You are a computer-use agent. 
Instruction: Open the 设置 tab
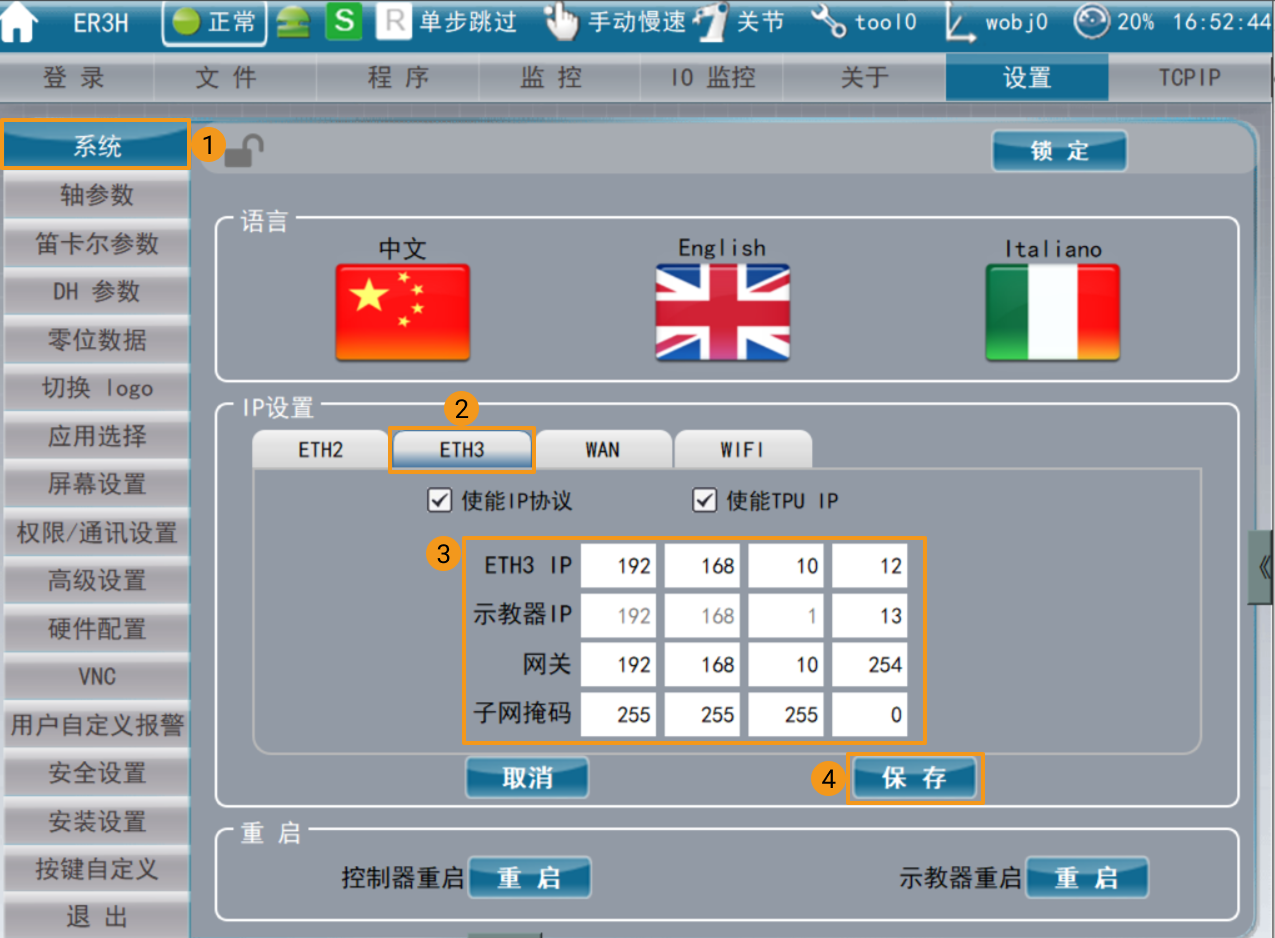(x=1027, y=78)
